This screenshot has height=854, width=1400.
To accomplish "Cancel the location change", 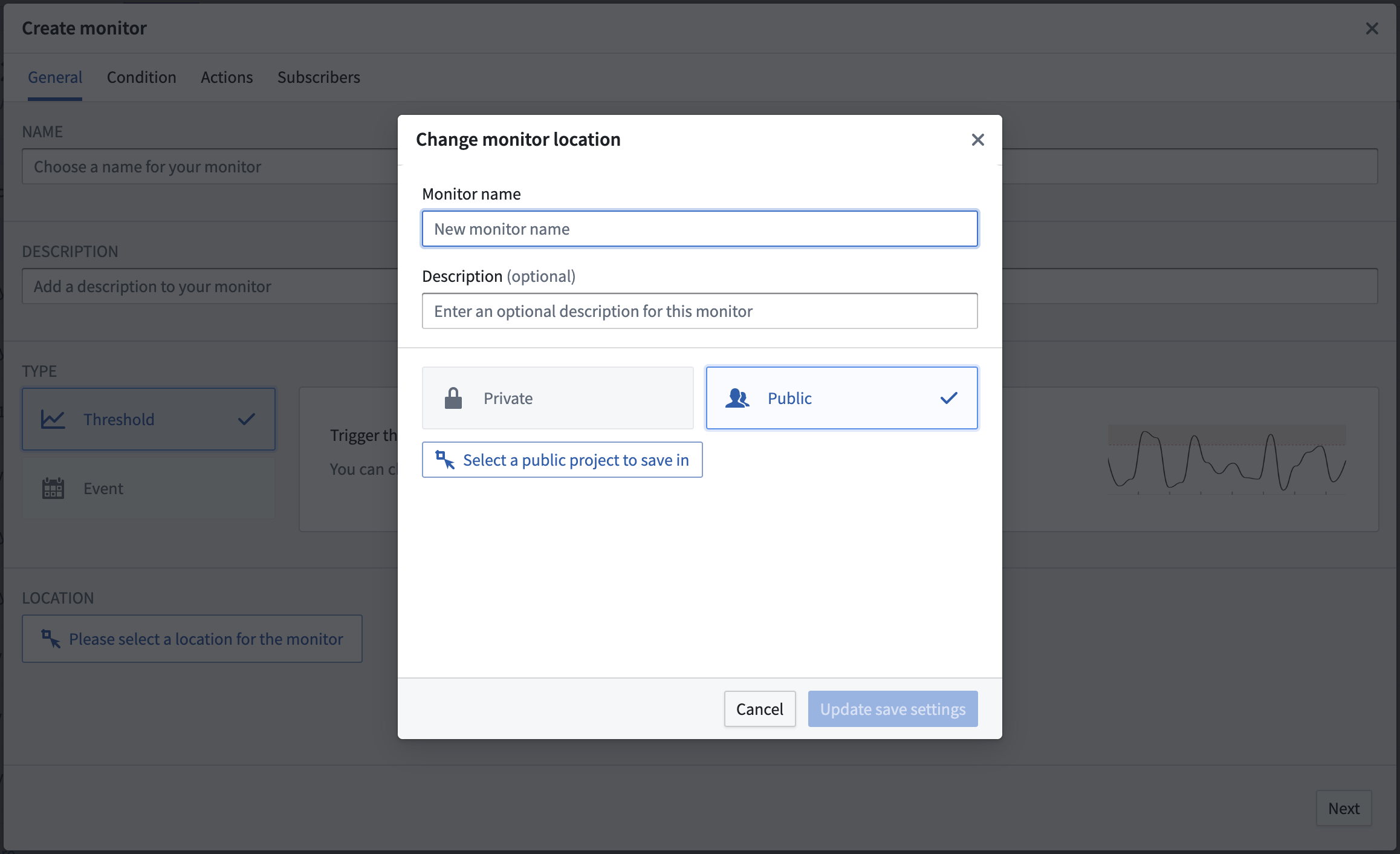I will 760,709.
